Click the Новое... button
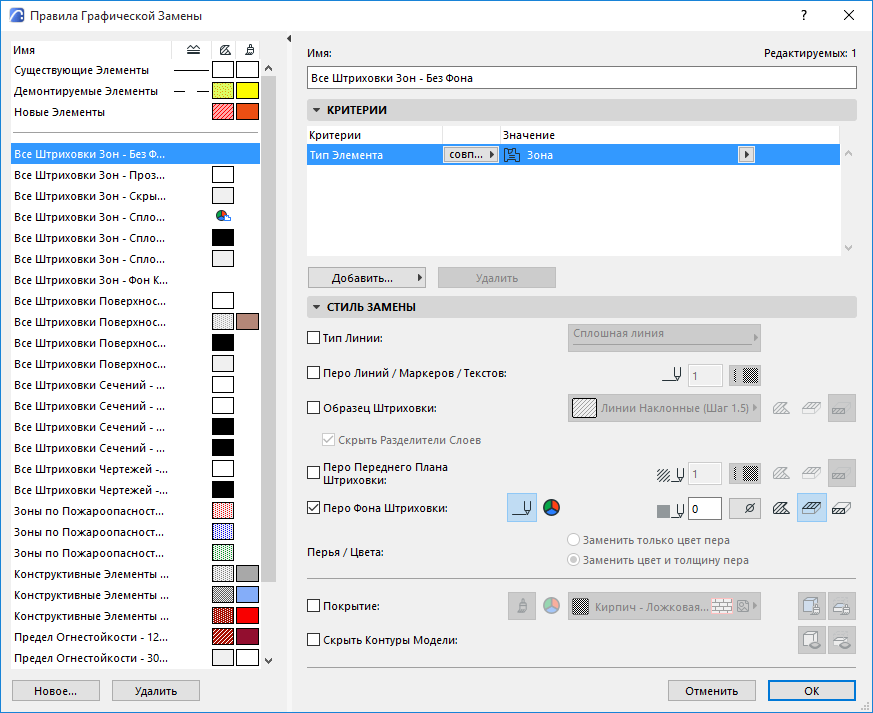Viewport: 873px width, 713px height. tap(56, 691)
